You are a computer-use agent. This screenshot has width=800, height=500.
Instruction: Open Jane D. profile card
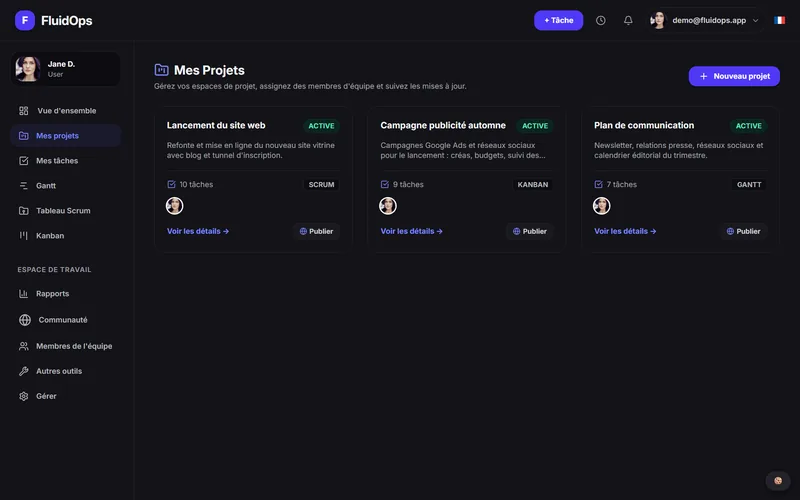(x=65, y=69)
